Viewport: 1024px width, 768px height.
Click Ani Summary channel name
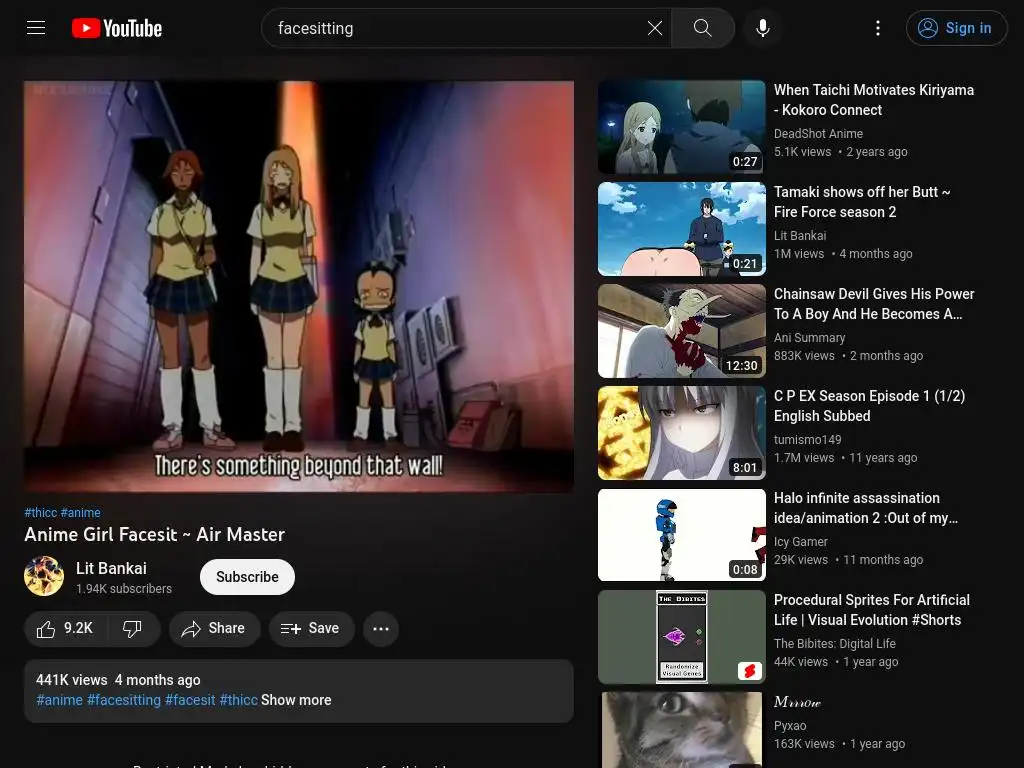(809, 338)
